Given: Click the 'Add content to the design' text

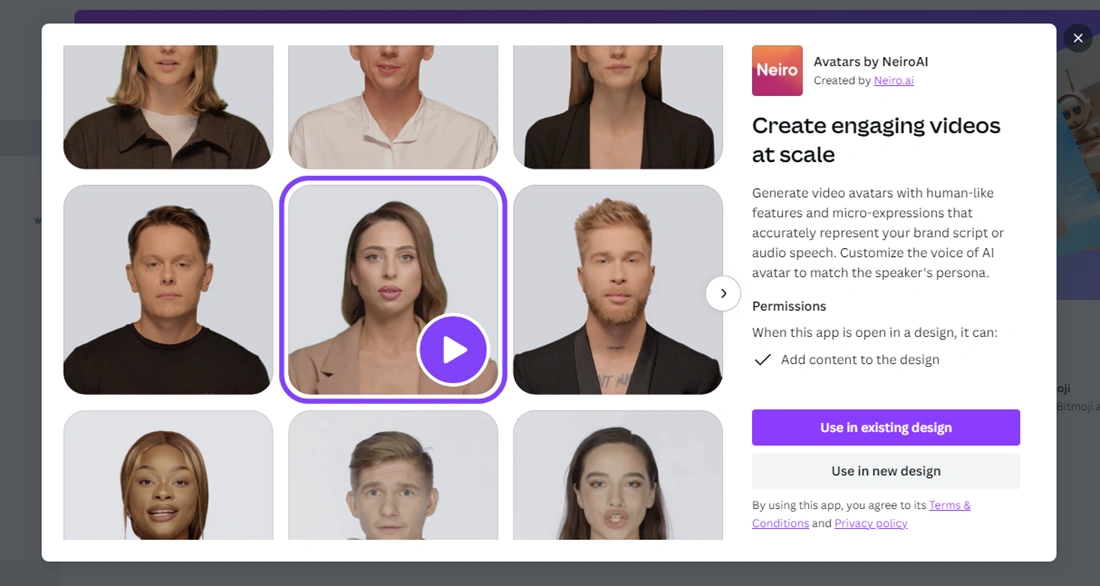Looking at the screenshot, I should pyautogui.click(x=860, y=359).
